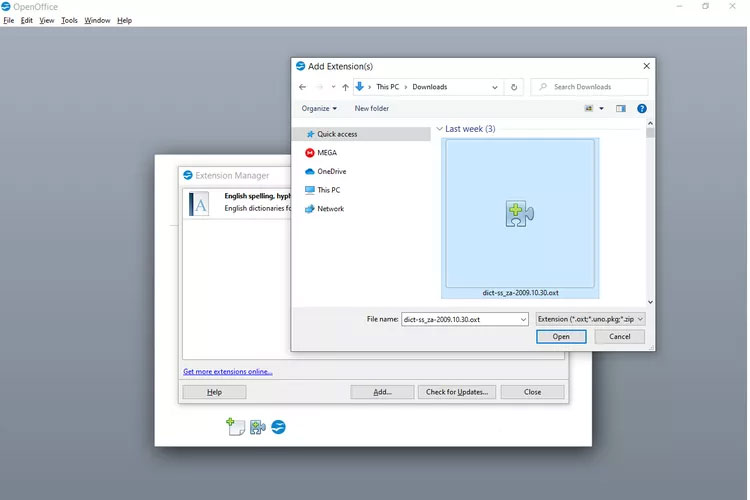Click the English dictionary extension icon
Viewport: 750px width, 500px height.
pos(199,204)
